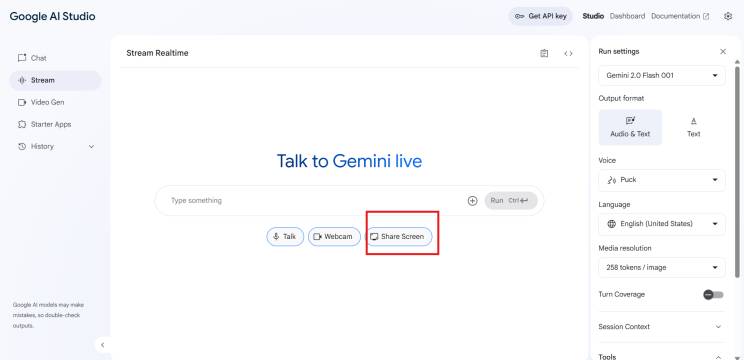The height and width of the screenshot is (360, 744).
Task: Open Starter Apps in sidebar
Action: click(x=55, y=124)
